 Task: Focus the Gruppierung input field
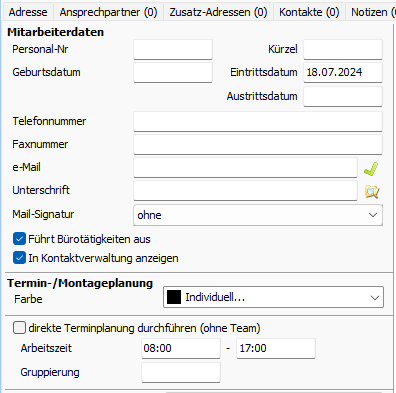pos(181,372)
